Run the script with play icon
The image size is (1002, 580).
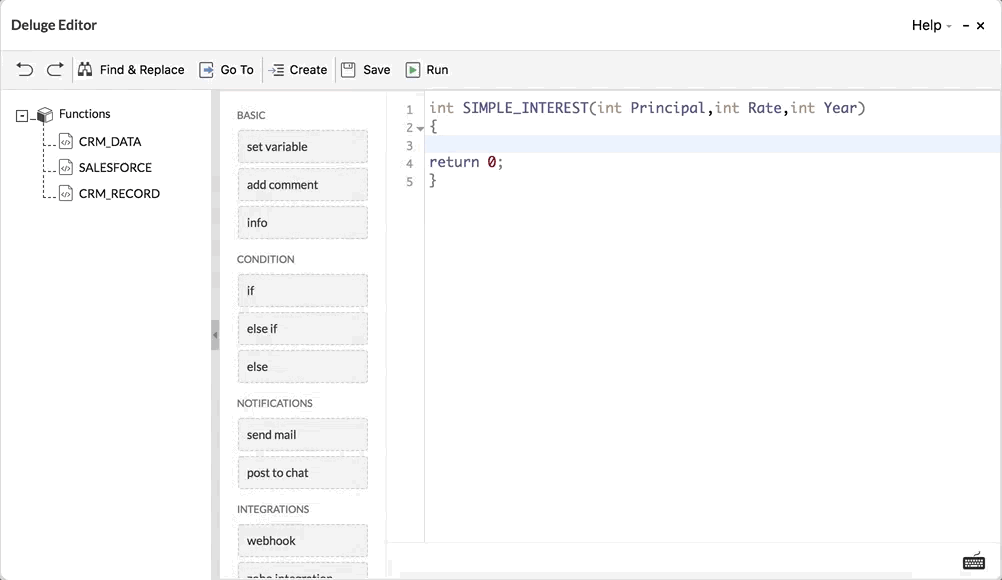(412, 70)
